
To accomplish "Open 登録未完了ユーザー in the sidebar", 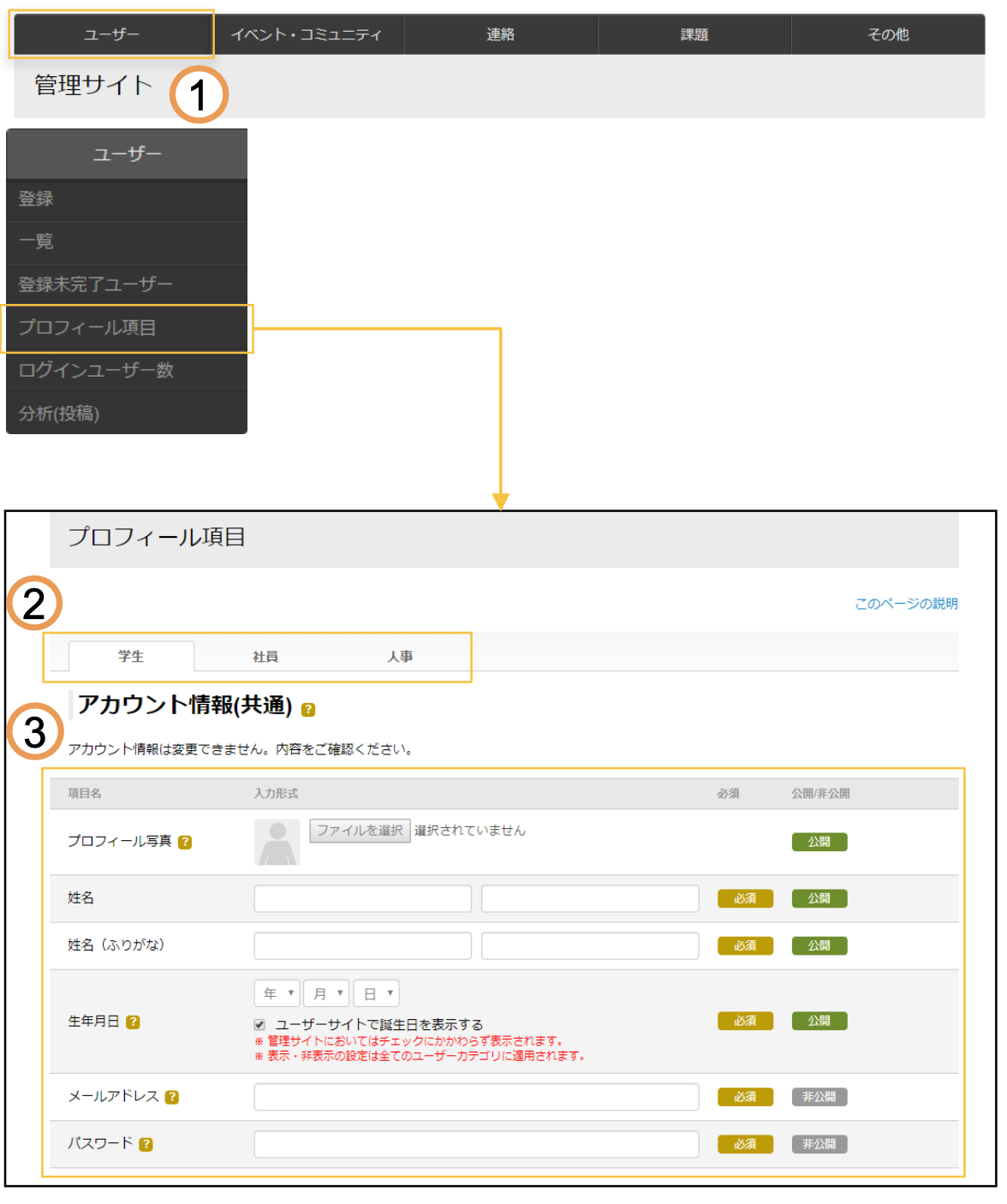I will click(x=127, y=284).
